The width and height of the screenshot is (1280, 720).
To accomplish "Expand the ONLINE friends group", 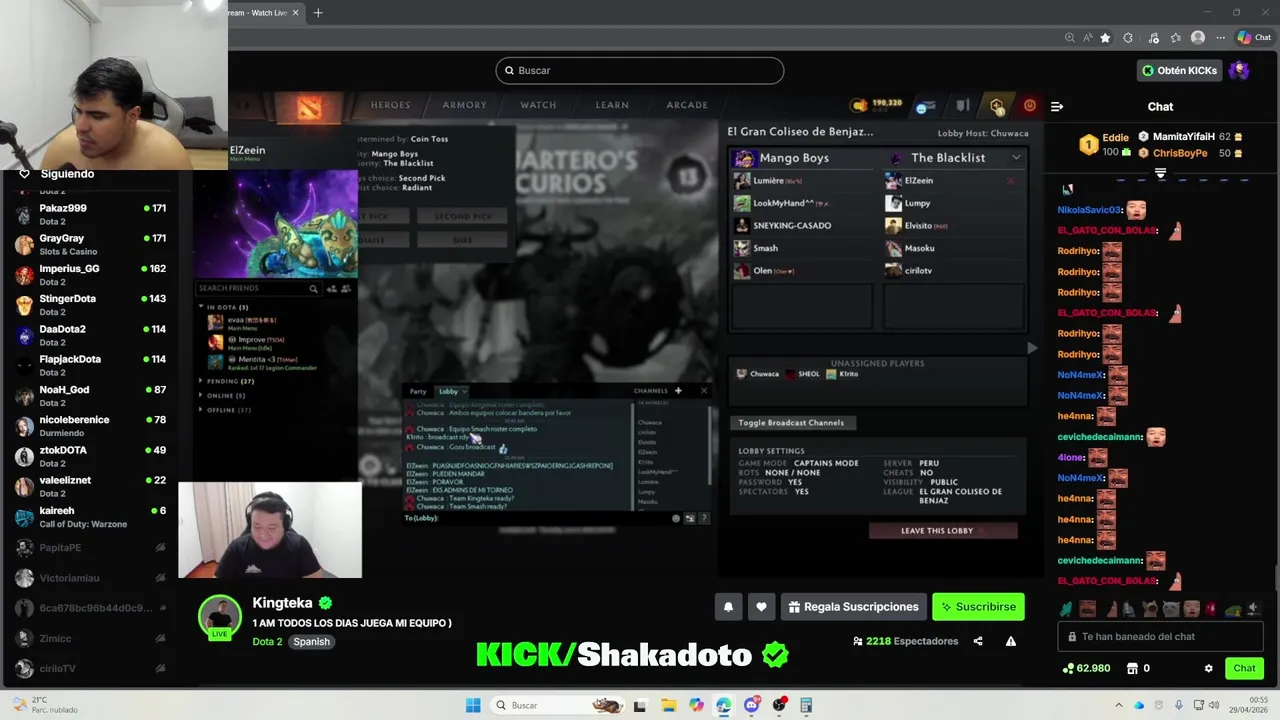I will pos(201,395).
